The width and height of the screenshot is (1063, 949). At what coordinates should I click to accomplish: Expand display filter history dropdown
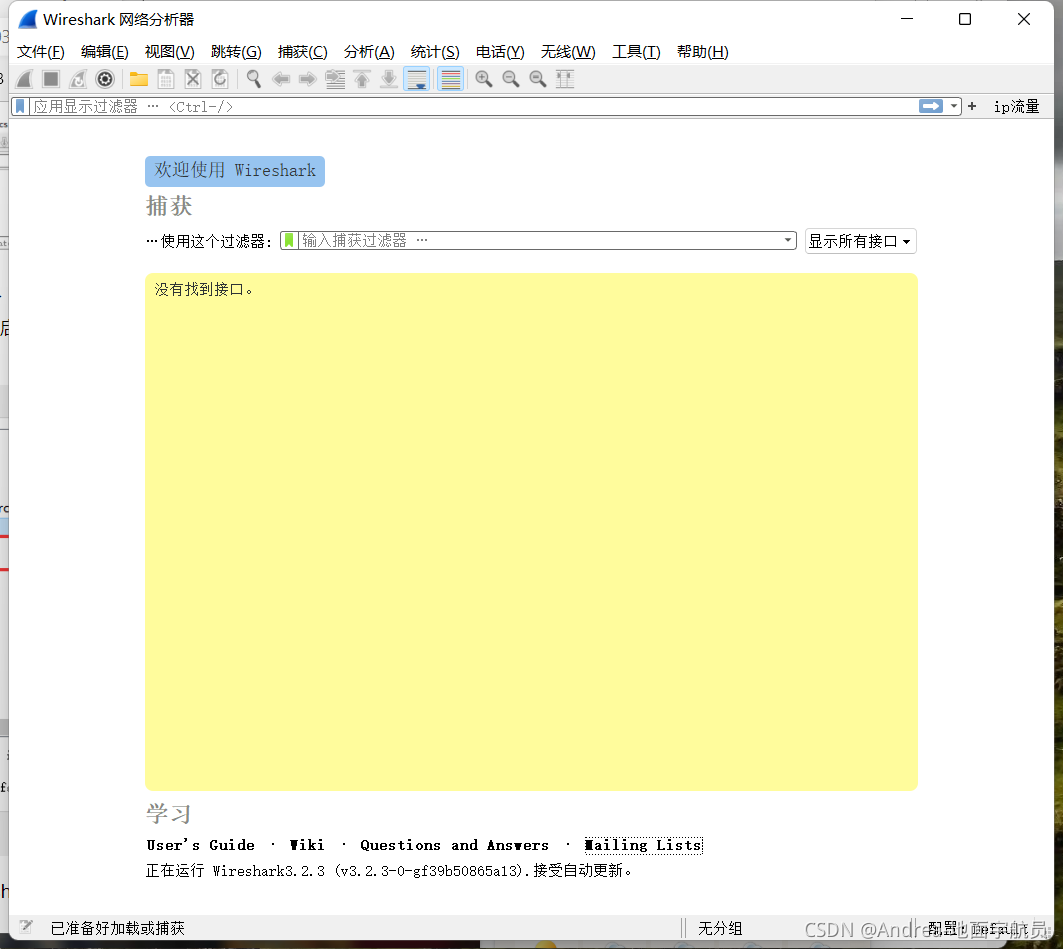(x=954, y=106)
